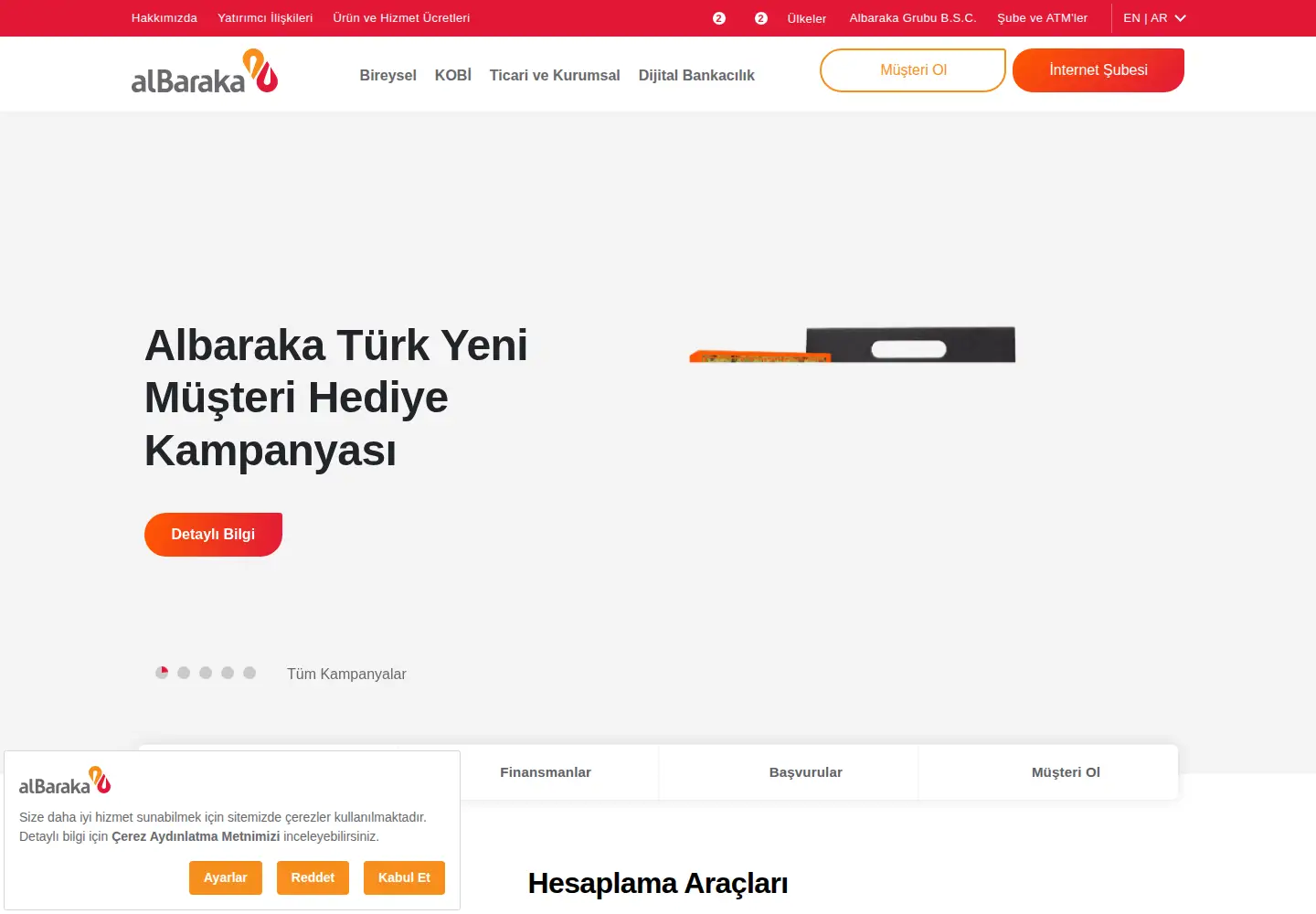This screenshot has width=1316, height=914.
Task: Go to Yatırımcı İlişkileri
Action: [265, 18]
